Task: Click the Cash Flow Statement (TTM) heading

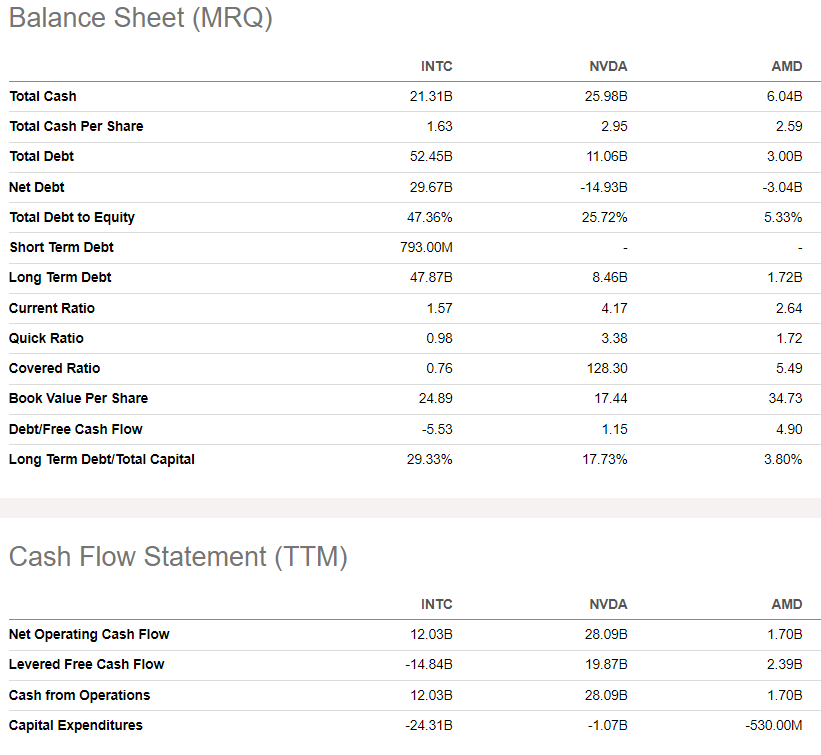Action: coord(178,557)
